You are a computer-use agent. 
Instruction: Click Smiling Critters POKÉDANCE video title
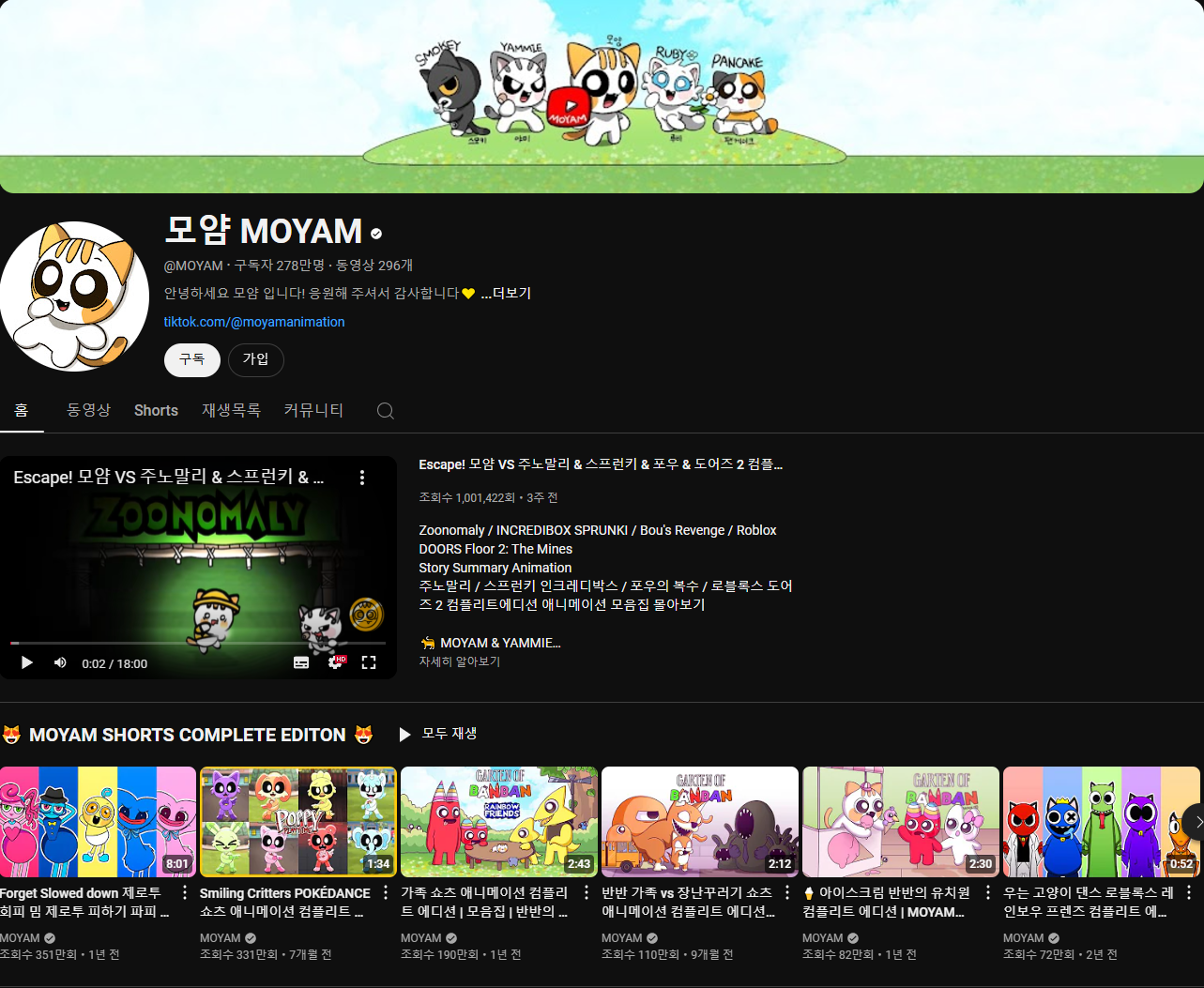(285, 903)
